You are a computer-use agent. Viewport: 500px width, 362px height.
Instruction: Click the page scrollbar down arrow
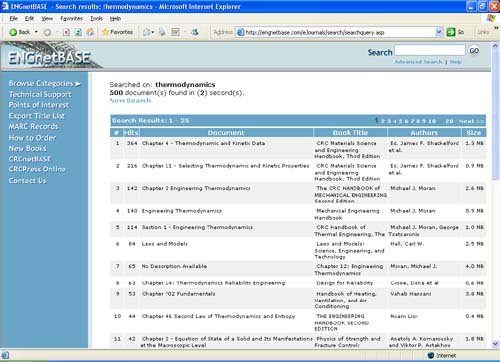(x=495, y=344)
